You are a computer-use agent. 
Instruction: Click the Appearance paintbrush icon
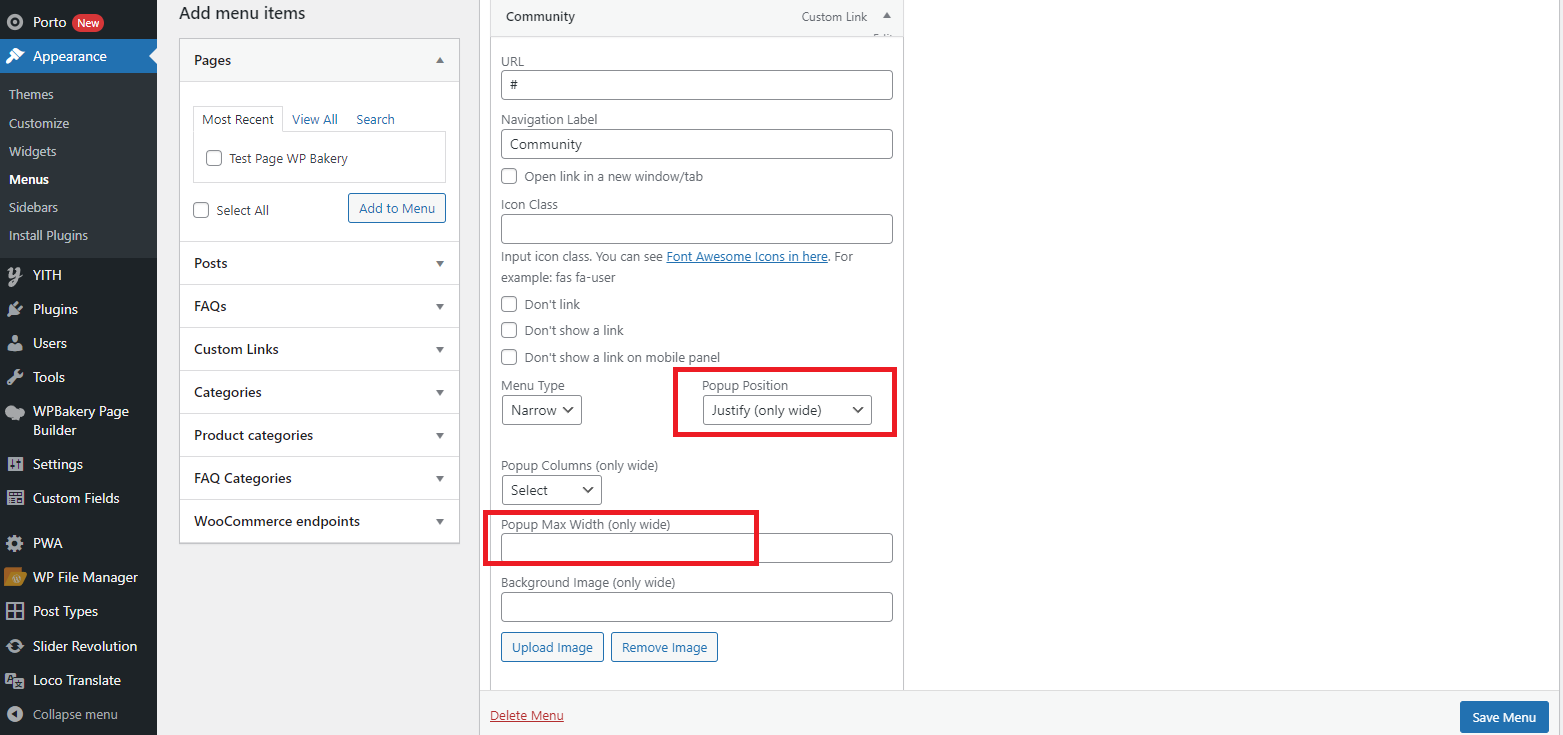(x=15, y=56)
